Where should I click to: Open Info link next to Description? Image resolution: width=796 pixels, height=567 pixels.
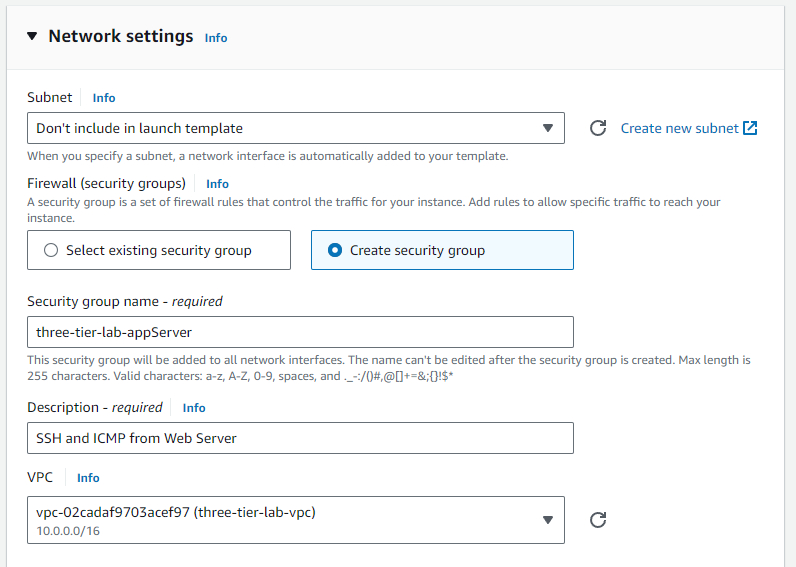pyautogui.click(x=194, y=408)
